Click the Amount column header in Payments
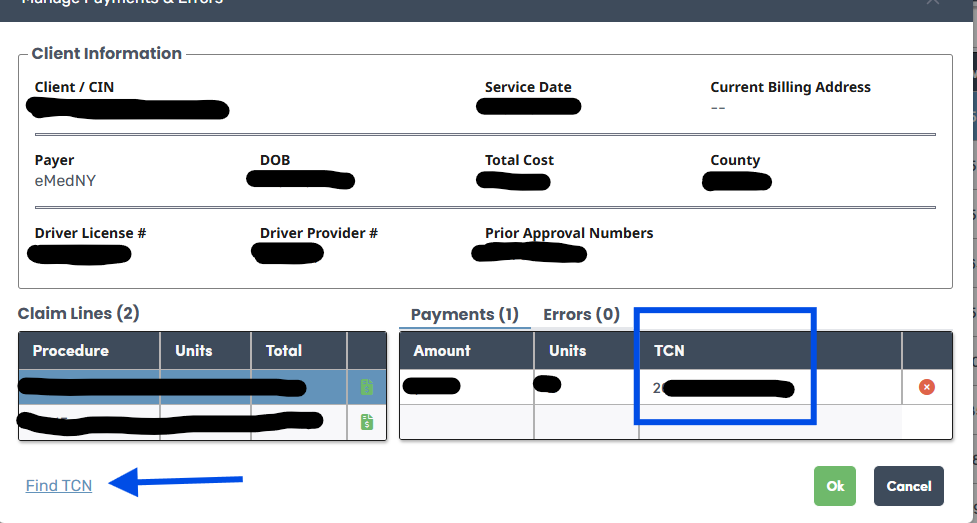 [x=442, y=351]
